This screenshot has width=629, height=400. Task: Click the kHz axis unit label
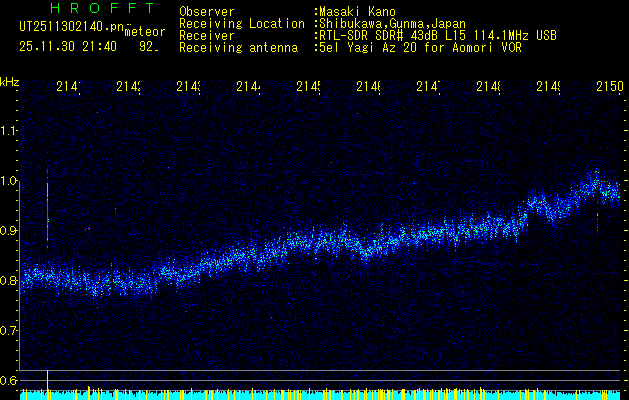(10, 81)
